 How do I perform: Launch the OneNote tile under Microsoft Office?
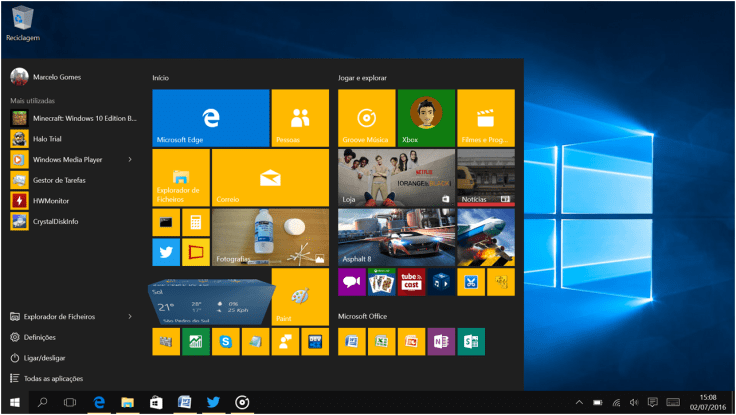(x=441, y=342)
